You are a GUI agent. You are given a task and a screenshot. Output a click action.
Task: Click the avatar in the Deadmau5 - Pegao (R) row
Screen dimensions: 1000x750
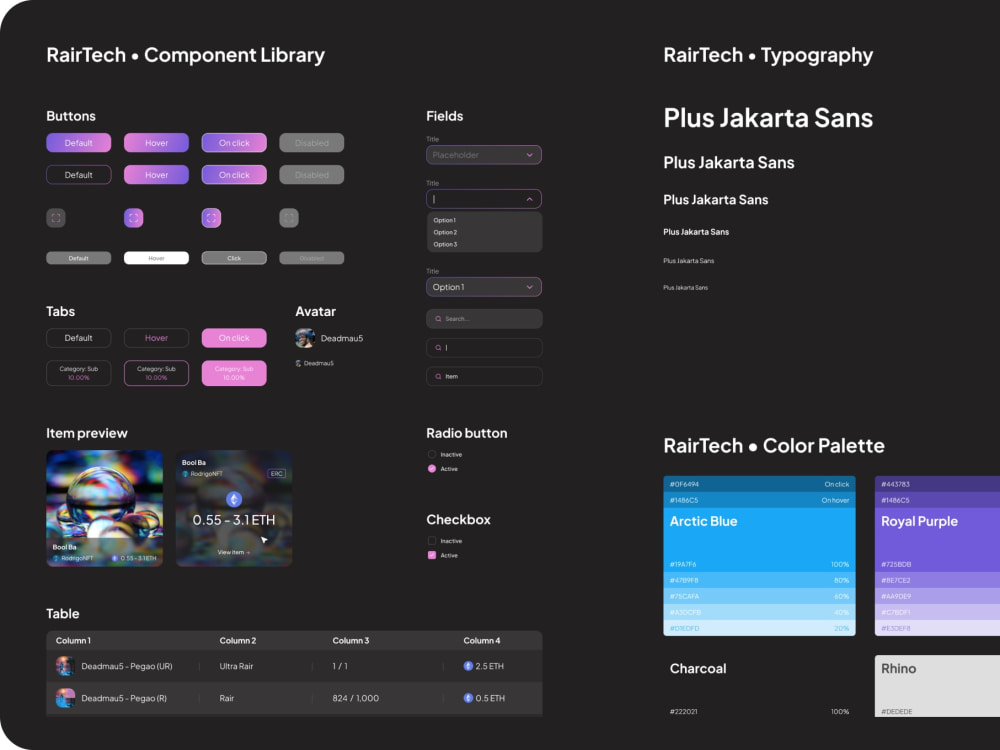[x=65, y=698]
